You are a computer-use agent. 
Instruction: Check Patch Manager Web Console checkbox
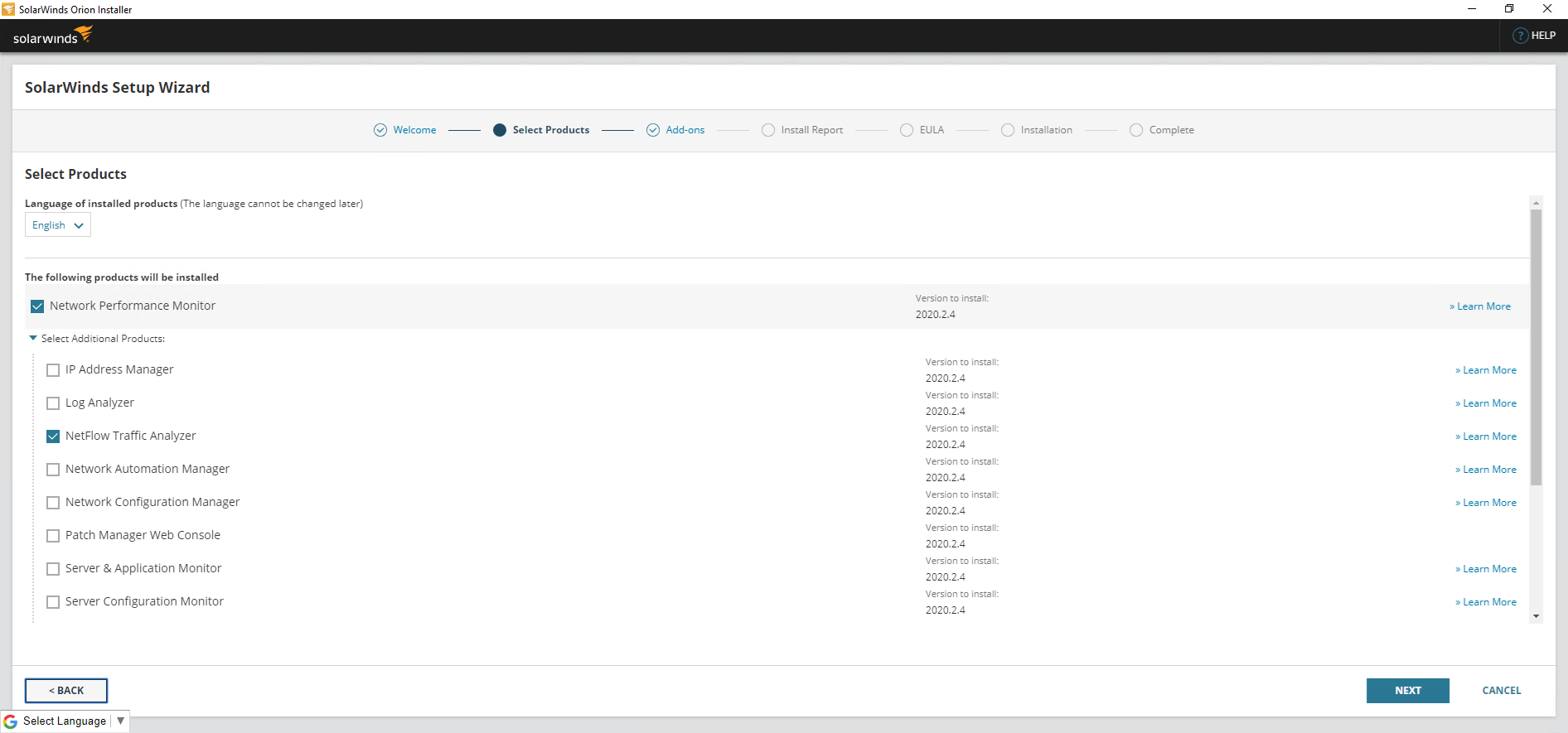point(53,536)
